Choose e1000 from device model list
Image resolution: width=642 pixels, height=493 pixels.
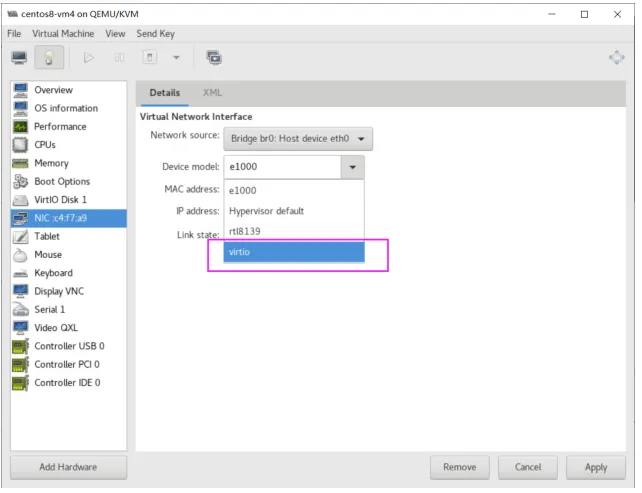[294, 191]
